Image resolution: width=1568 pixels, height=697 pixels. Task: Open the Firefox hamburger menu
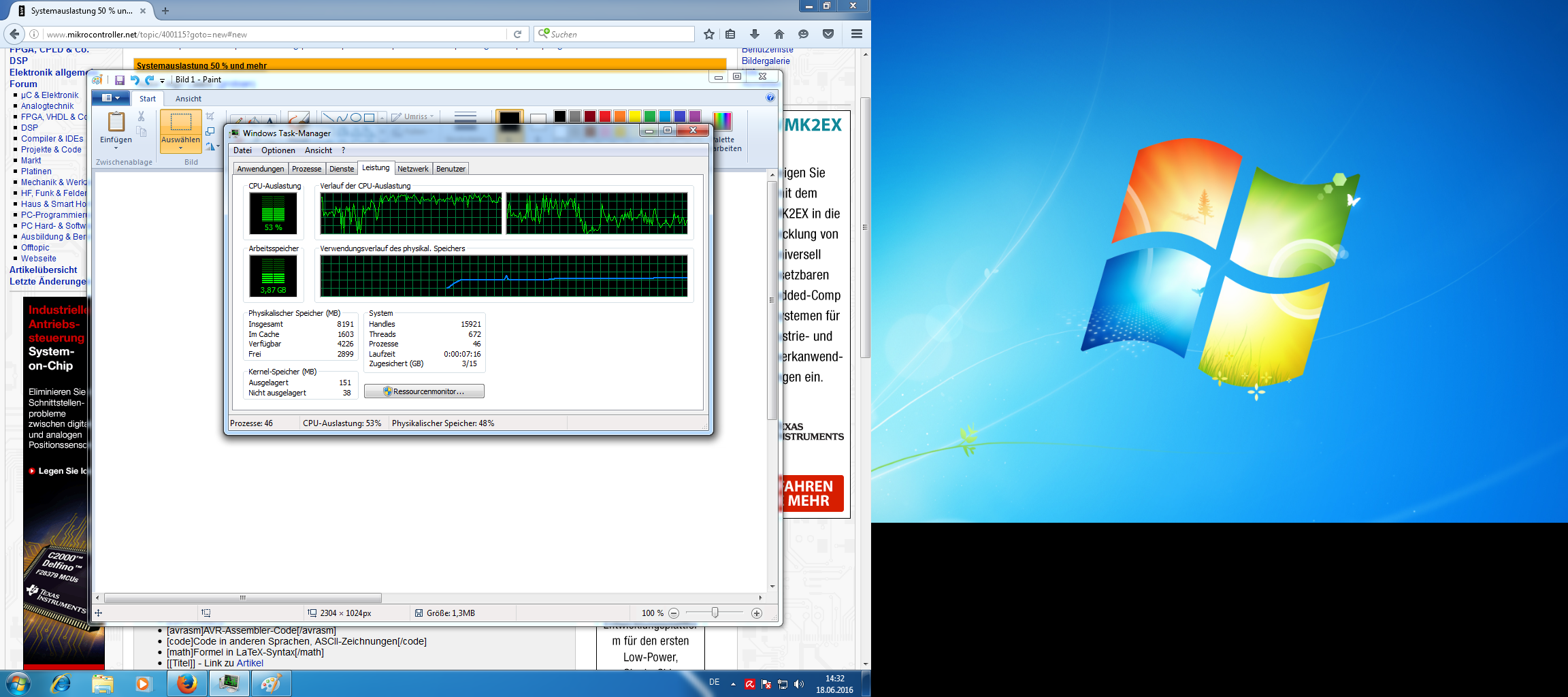(857, 34)
